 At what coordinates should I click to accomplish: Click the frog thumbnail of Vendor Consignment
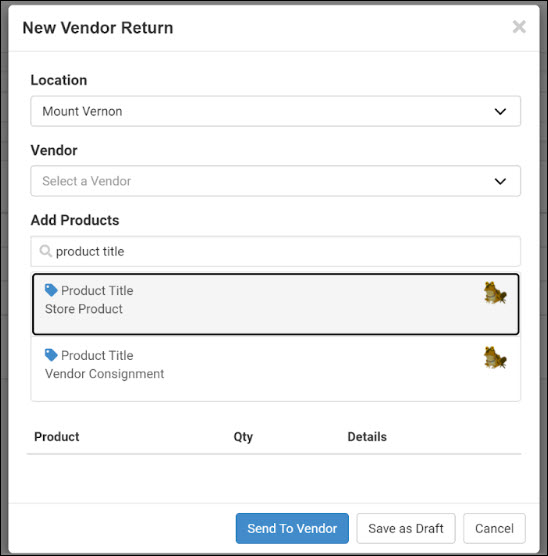point(495,357)
